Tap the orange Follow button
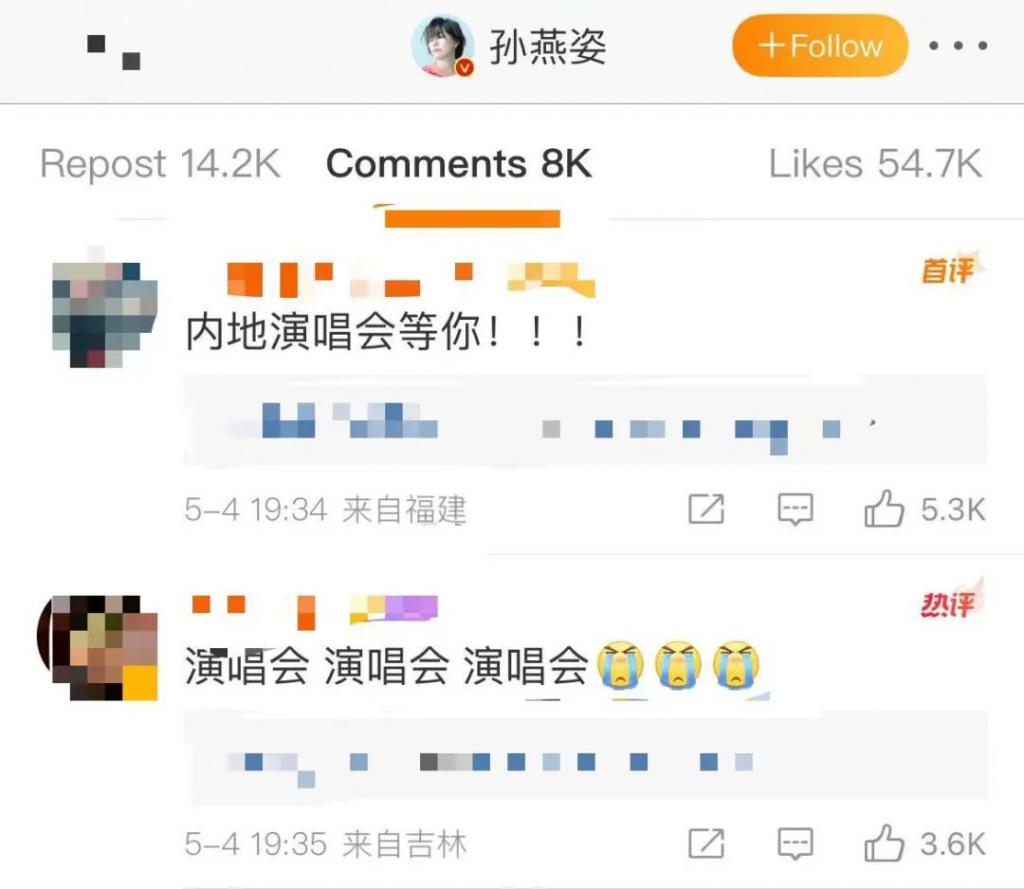Image resolution: width=1024 pixels, height=889 pixels. (x=820, y=46)
